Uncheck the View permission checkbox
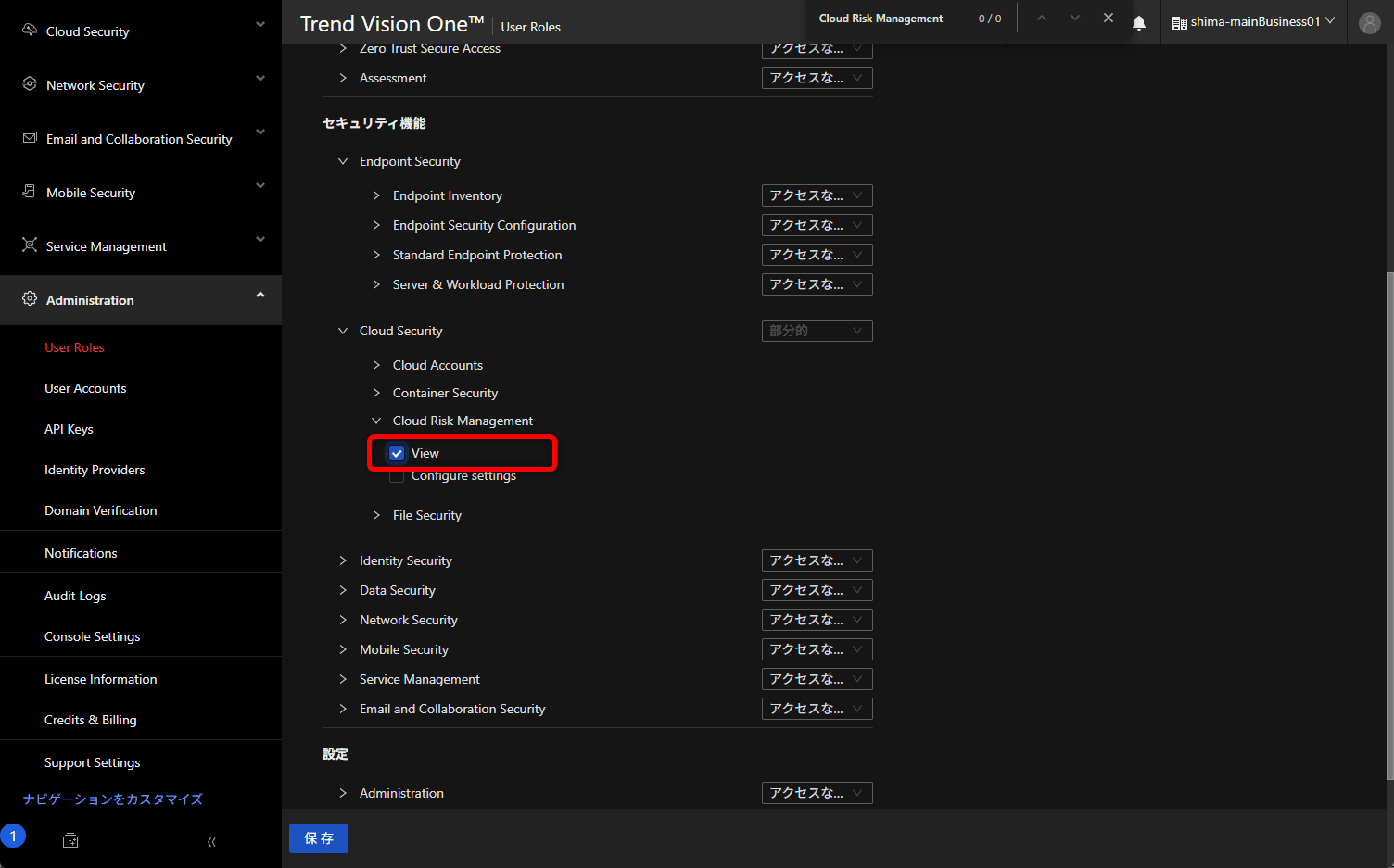Image resolution: width=1394 pixels, height=868 pixels. coord(397,453)
